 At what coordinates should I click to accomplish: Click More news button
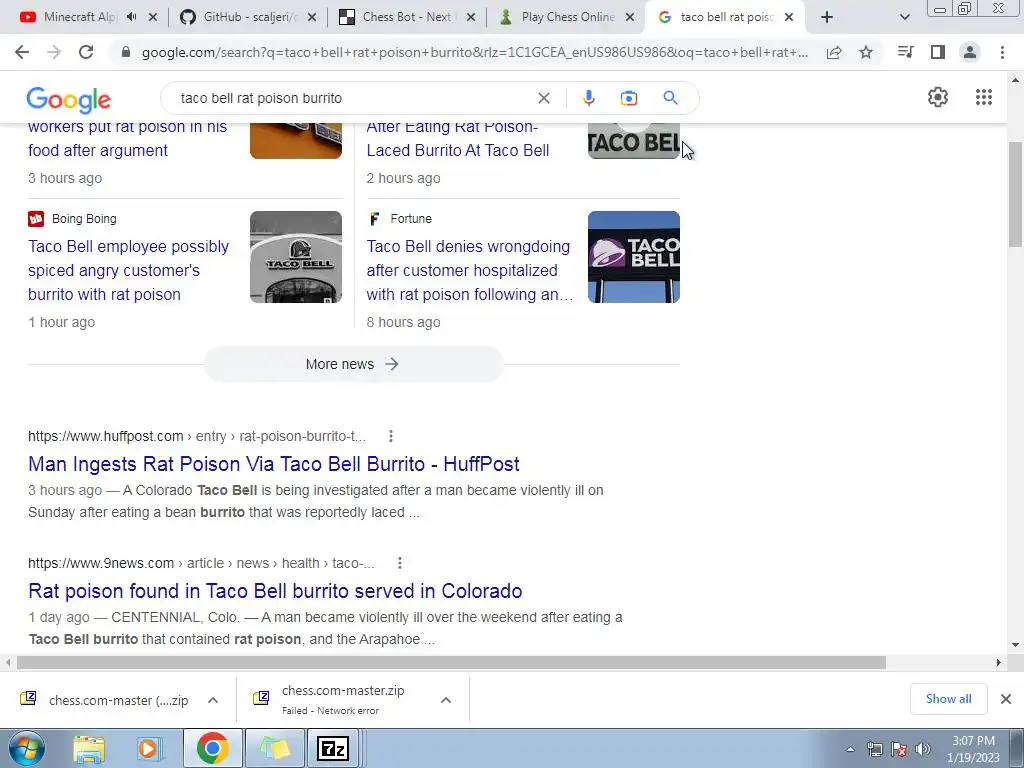click(x=353, y=364)
